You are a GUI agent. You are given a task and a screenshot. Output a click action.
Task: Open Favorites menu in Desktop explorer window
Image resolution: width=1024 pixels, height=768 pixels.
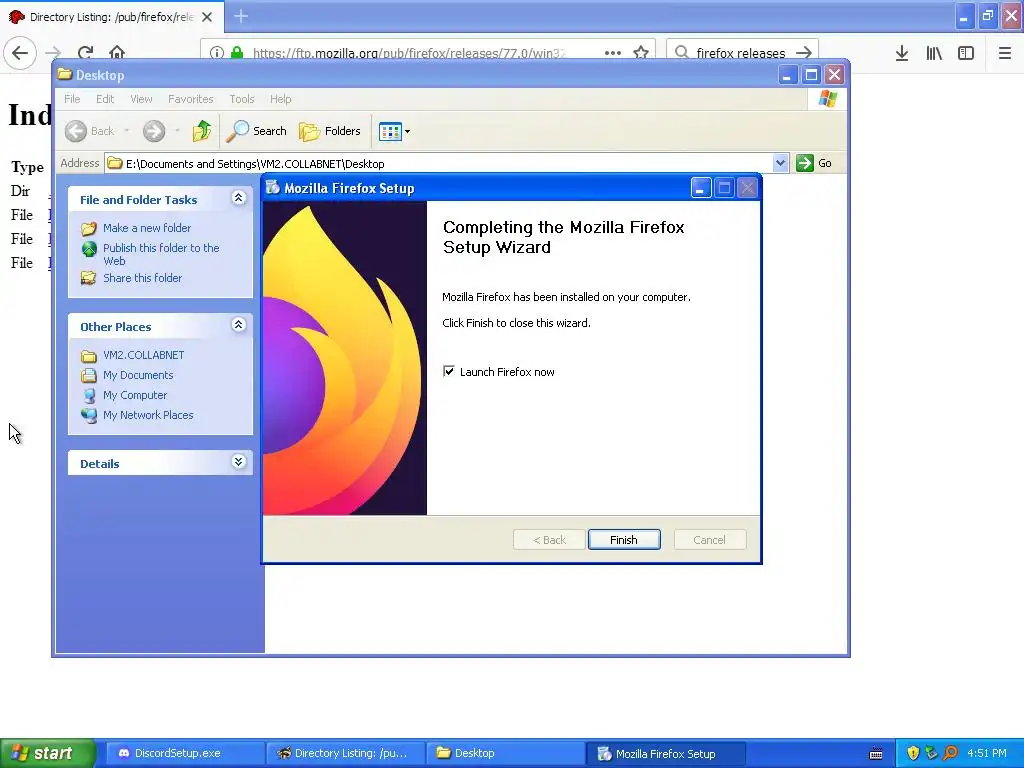(191, 99)
